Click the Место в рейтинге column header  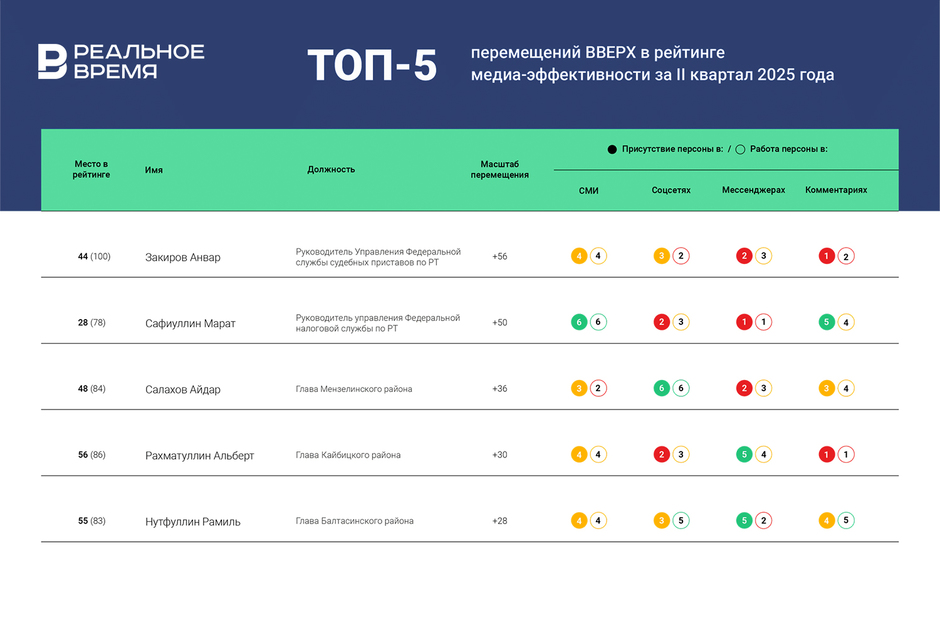click(91, 169)
